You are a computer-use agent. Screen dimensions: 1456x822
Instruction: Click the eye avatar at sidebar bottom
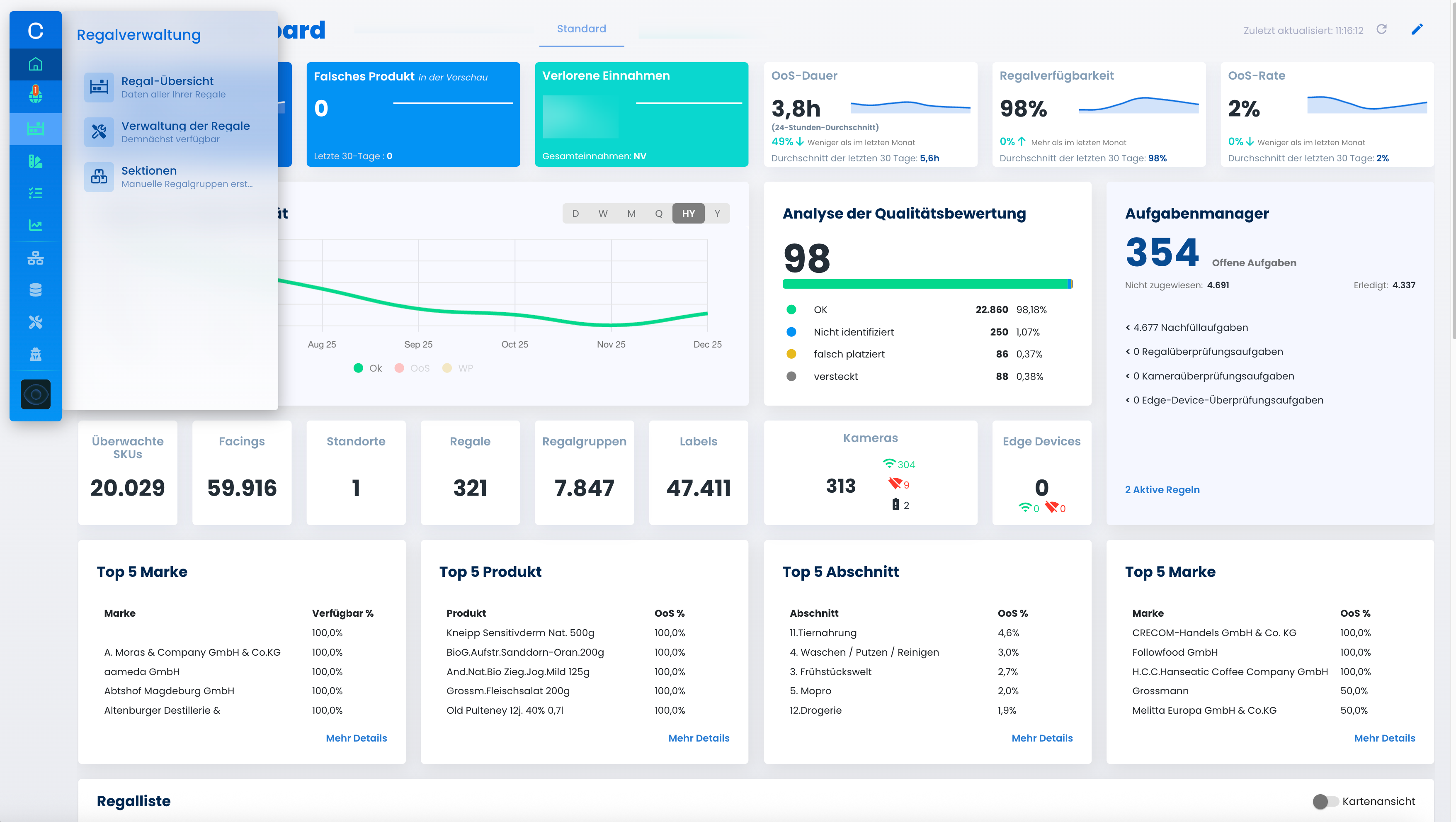click(x=35, y=394)
